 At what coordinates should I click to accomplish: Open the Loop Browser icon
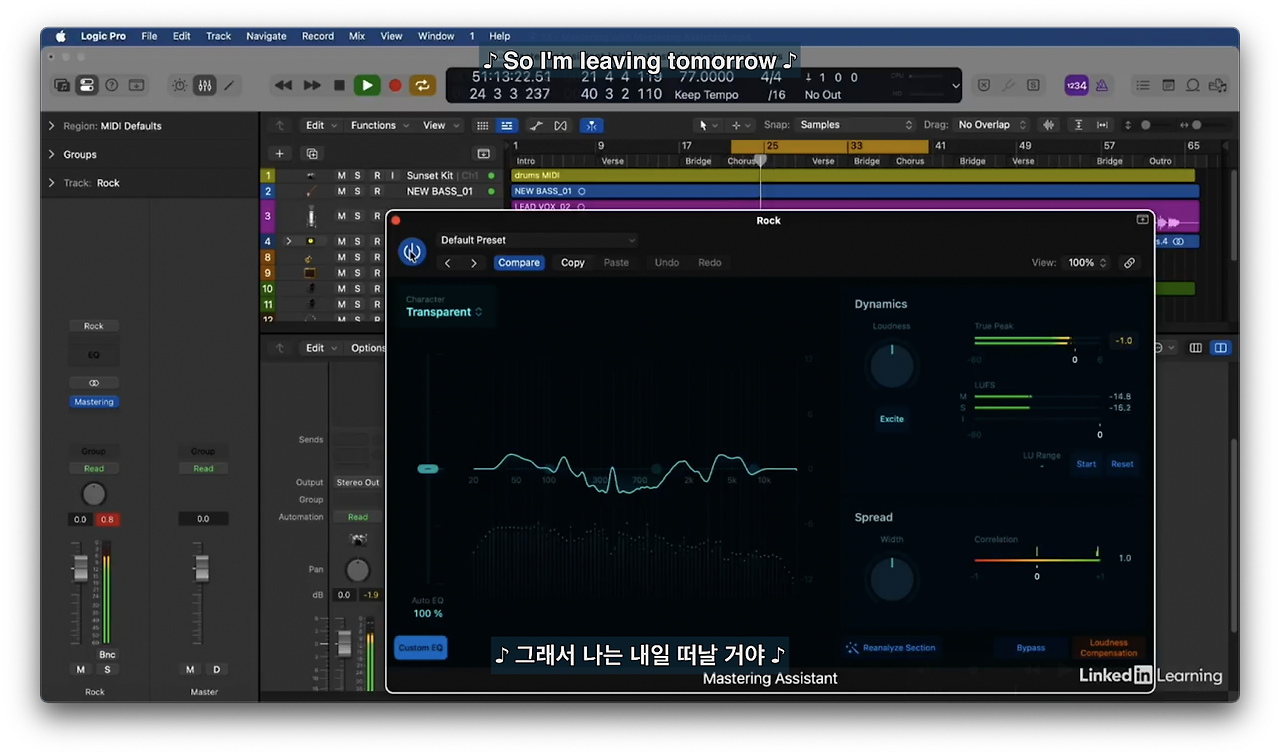pyautogui.click(x=1192, y=85)
